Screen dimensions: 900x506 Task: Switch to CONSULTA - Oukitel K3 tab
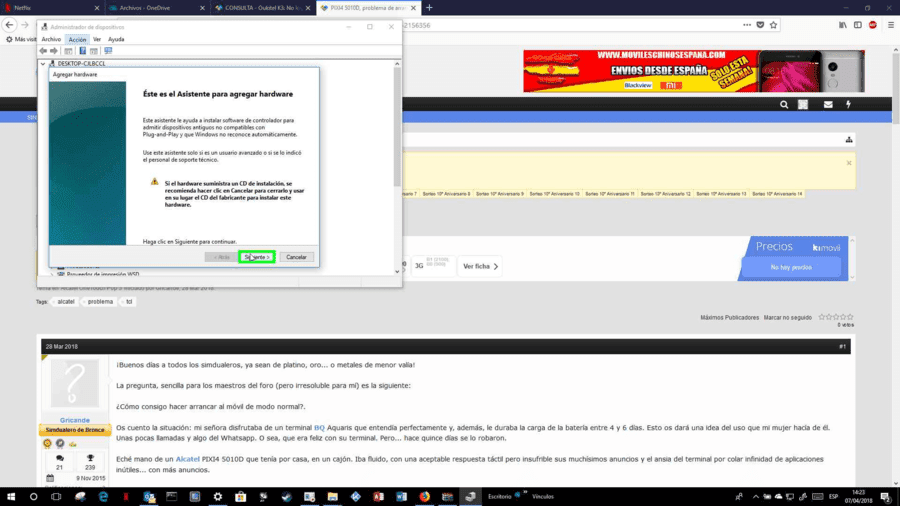point(263,8)
